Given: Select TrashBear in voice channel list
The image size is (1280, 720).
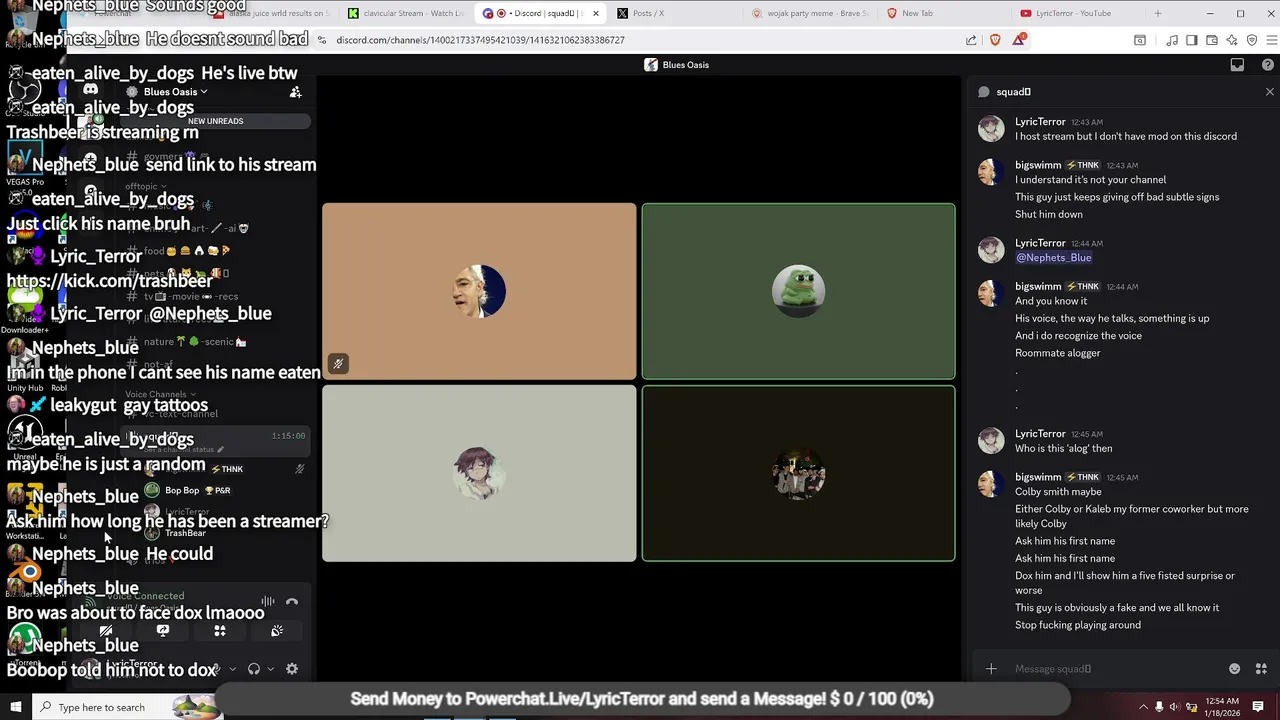Looking at the screenshot, I should 185,533.
